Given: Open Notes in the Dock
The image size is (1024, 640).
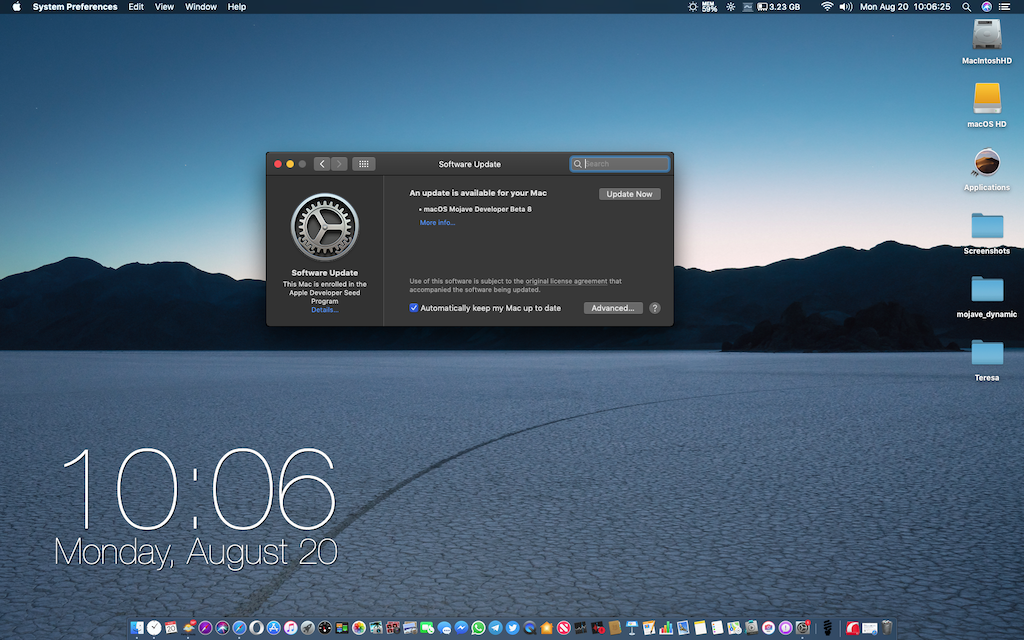Looking at the screenshot, I should coord(701,628).
